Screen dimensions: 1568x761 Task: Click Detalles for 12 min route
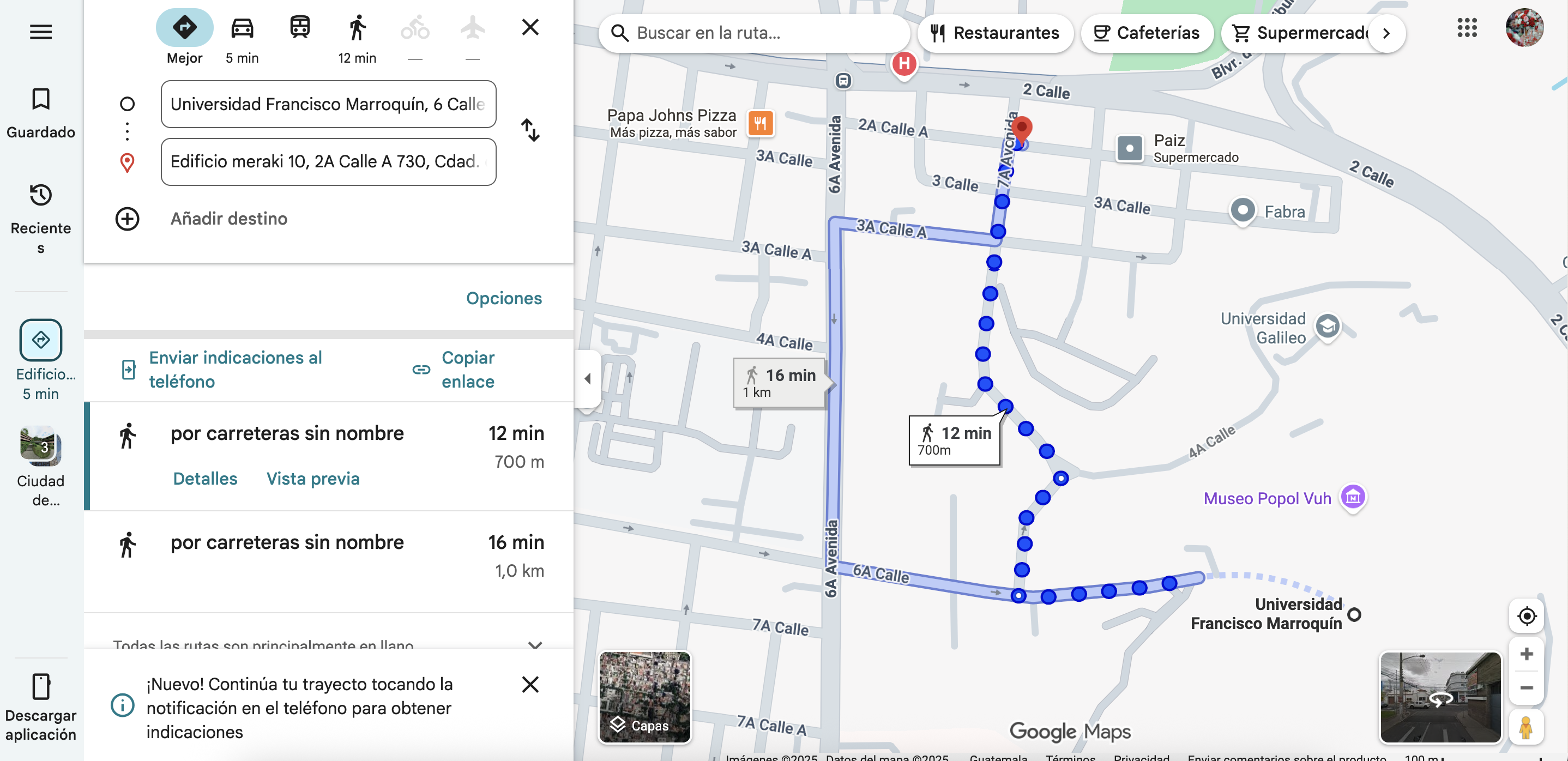[x=205, y=479]
